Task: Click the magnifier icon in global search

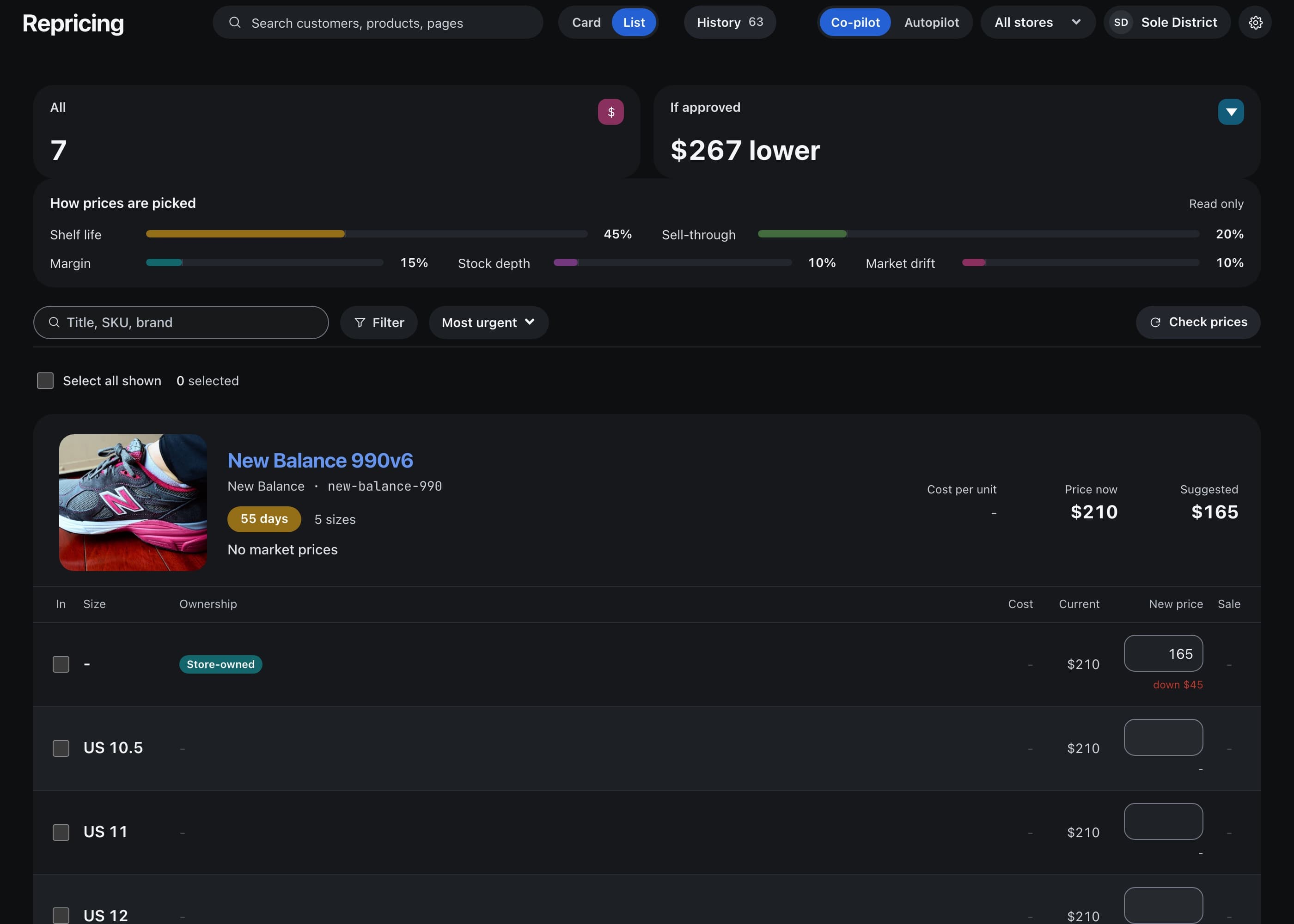Action: click(x=234, y=22)
